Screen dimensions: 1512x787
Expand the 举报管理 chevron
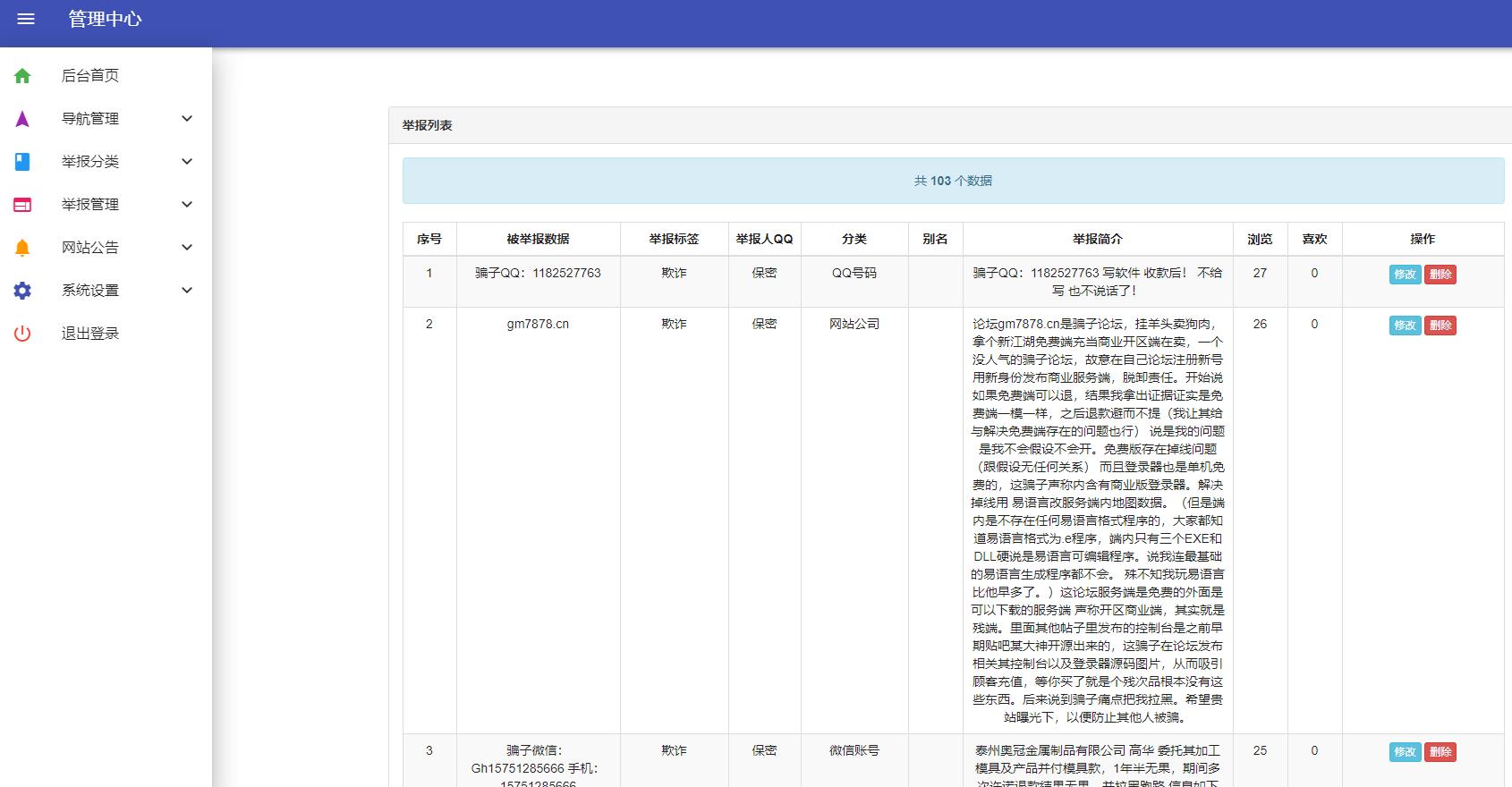coord(187,205)
